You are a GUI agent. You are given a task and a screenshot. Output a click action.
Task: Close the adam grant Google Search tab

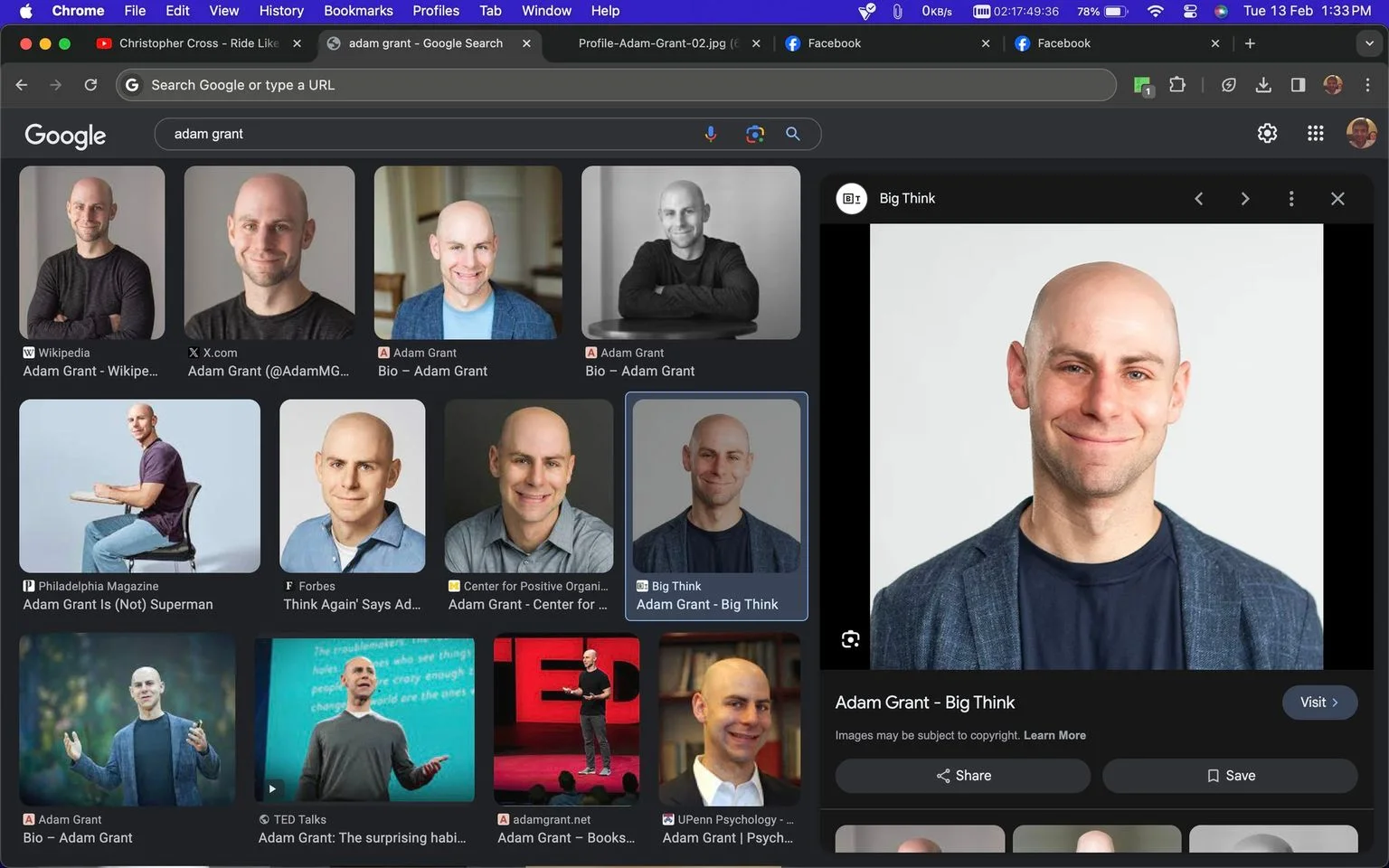[x=526, y=43]
